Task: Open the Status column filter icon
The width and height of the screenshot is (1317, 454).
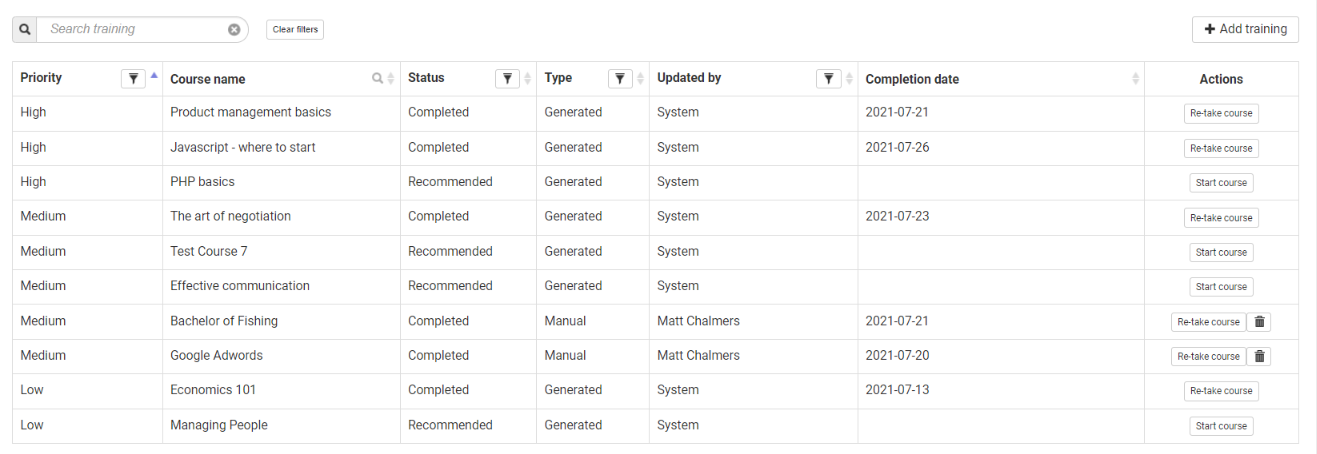Action: pos(507,79)
